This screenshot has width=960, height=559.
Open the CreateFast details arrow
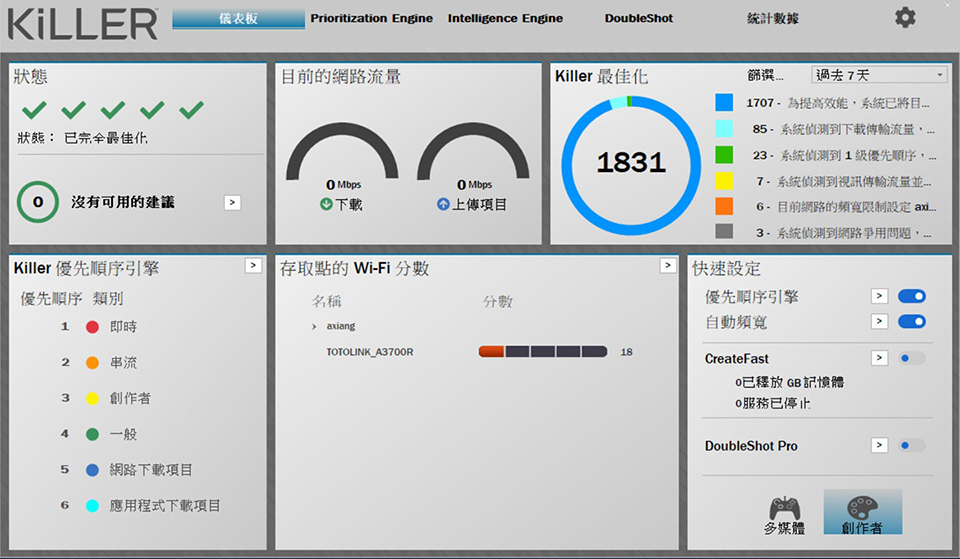click(879, 358)
